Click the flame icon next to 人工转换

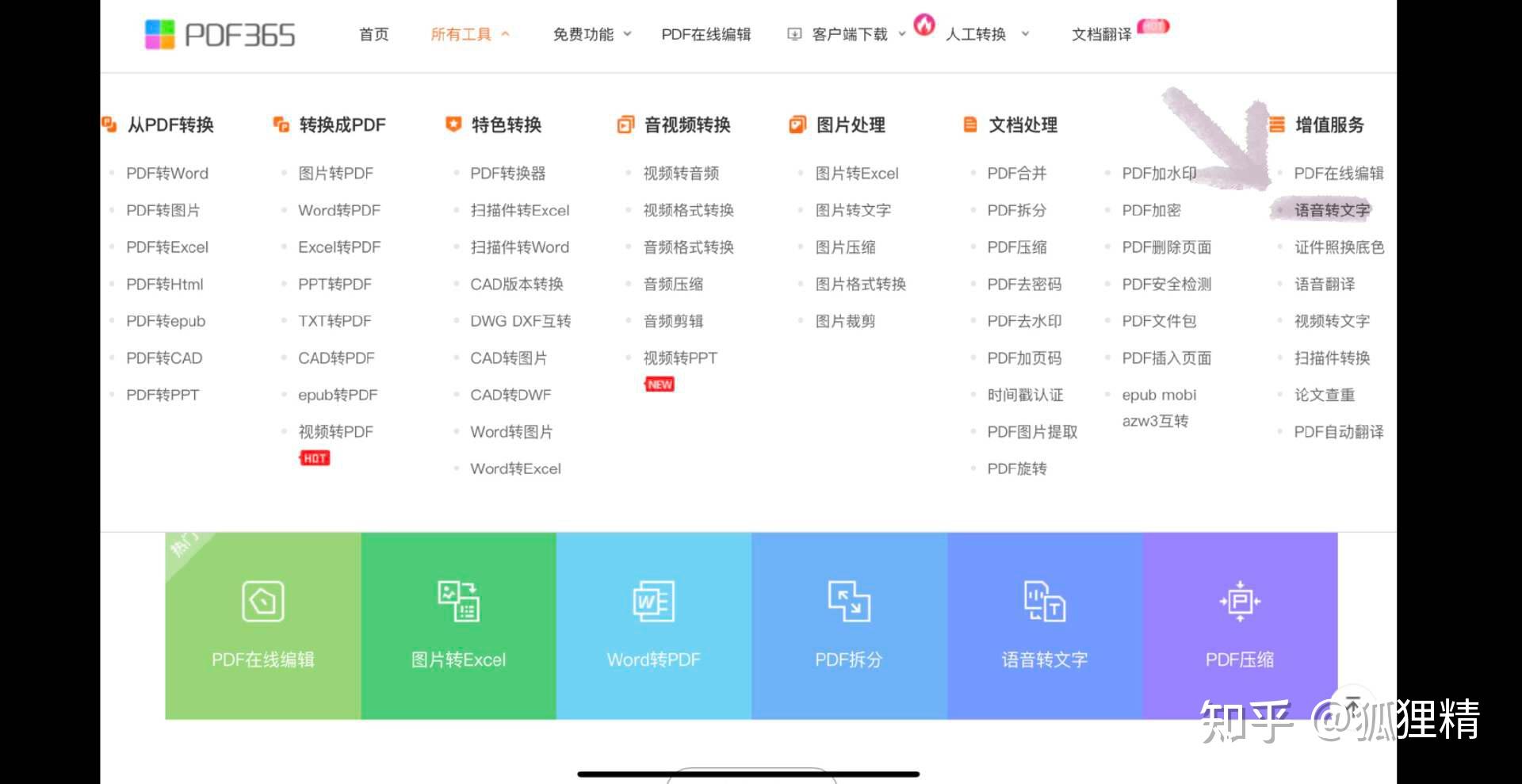[x=924, y=25]
